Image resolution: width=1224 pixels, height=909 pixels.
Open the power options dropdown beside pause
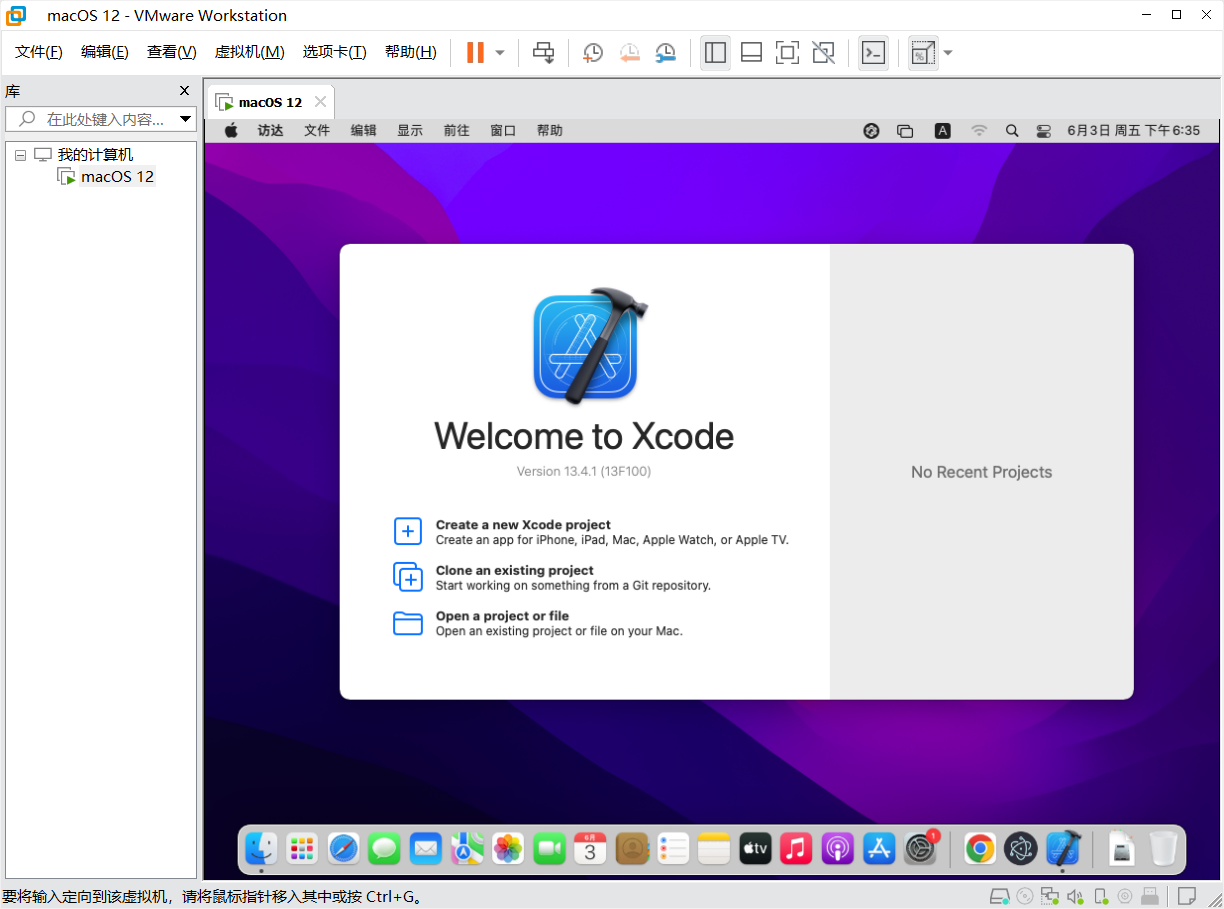tap(500, 53)
